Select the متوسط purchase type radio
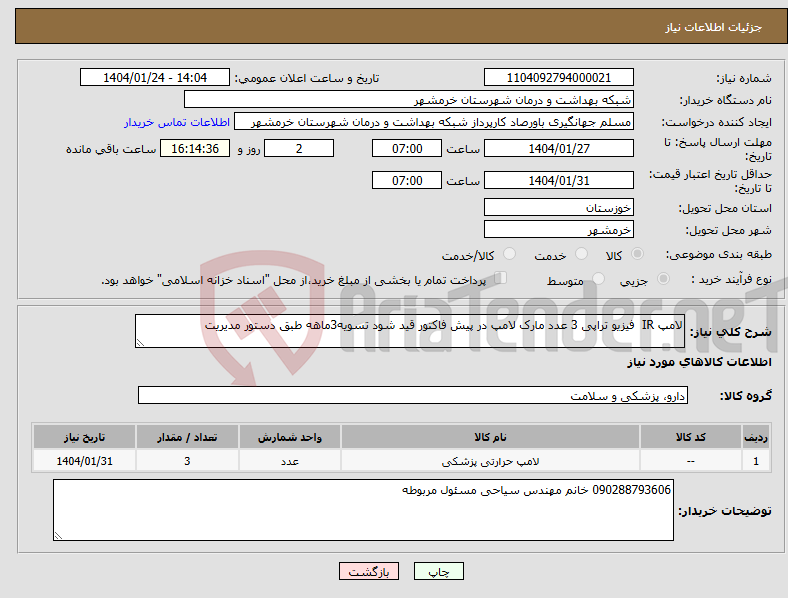The image size is (788, 598). coord(598,279)
